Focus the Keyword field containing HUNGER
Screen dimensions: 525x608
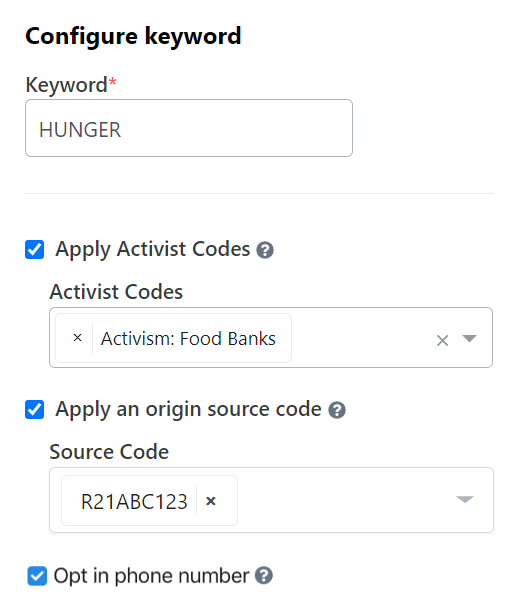point(189,128)
